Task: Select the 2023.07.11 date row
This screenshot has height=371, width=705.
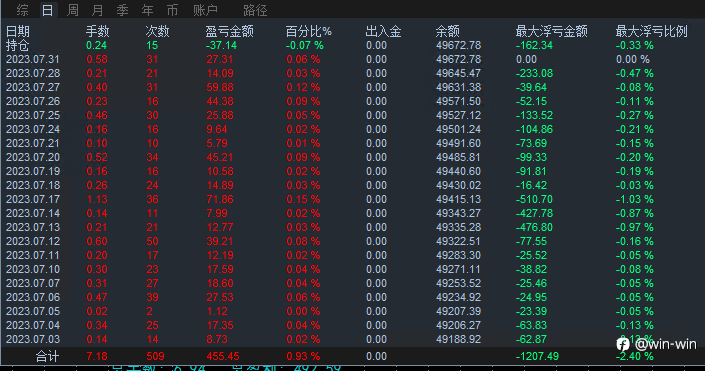Action: (32, 255)
